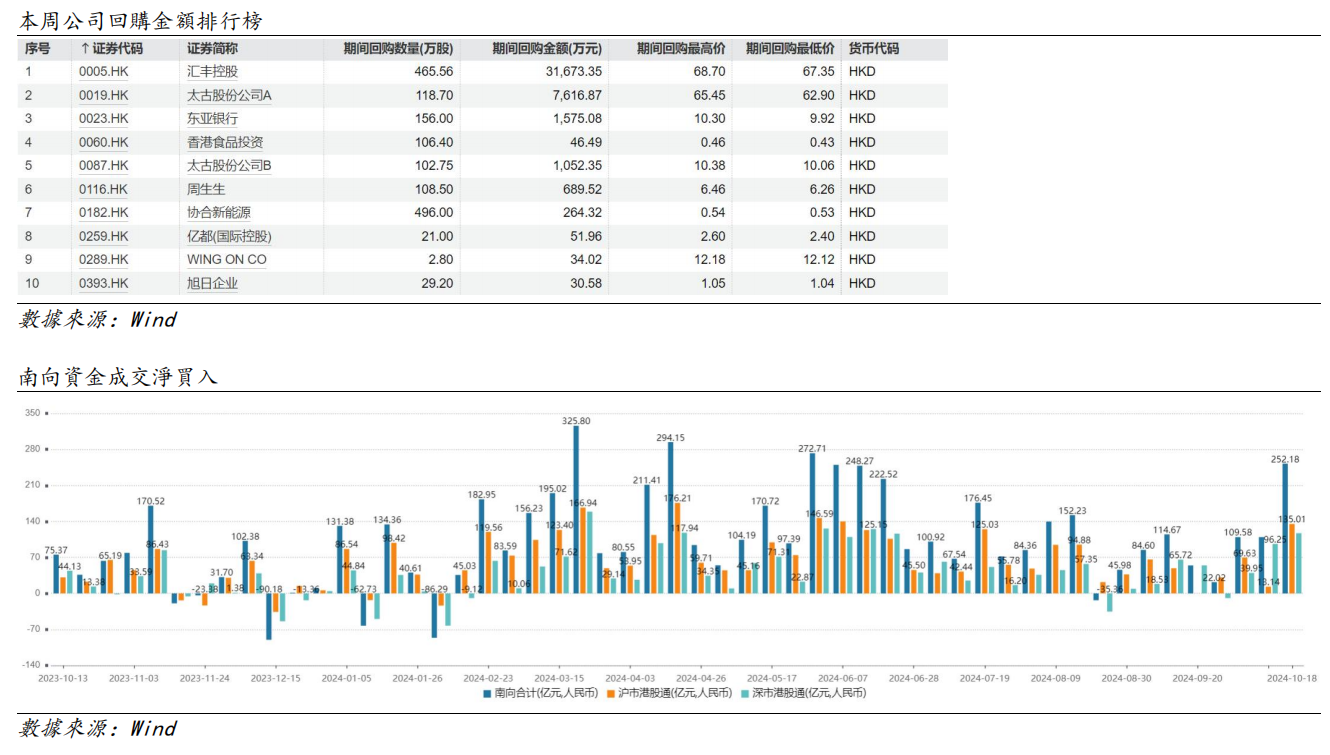Select the WING ON CO name cell

(x=227, y=260)
